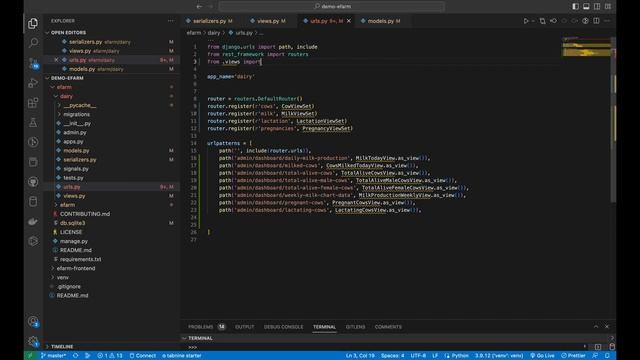Start Go Live server
This screenshot has width=640, height=360.
[542, 356]
